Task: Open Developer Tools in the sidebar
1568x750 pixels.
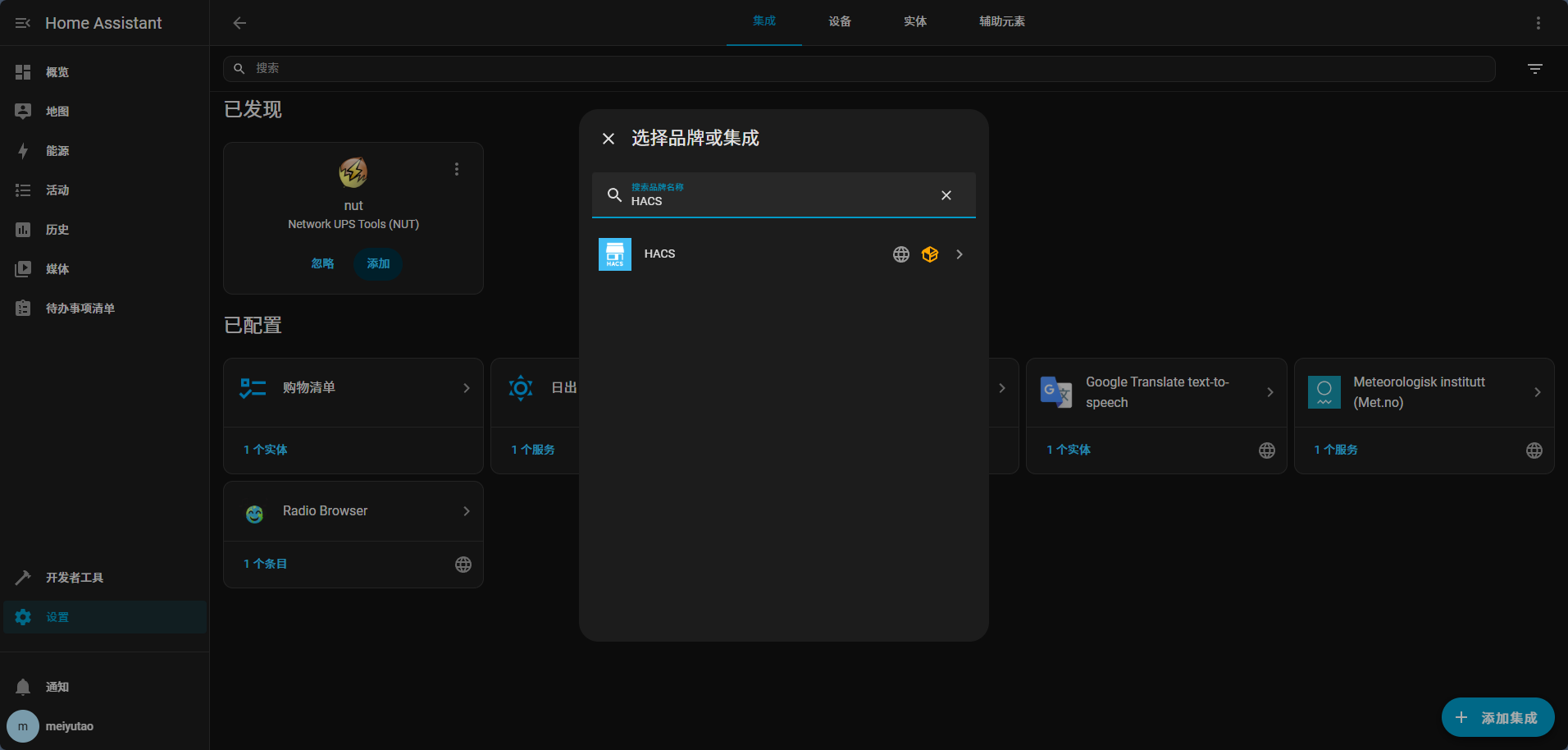Action: [x=74, y=578]
